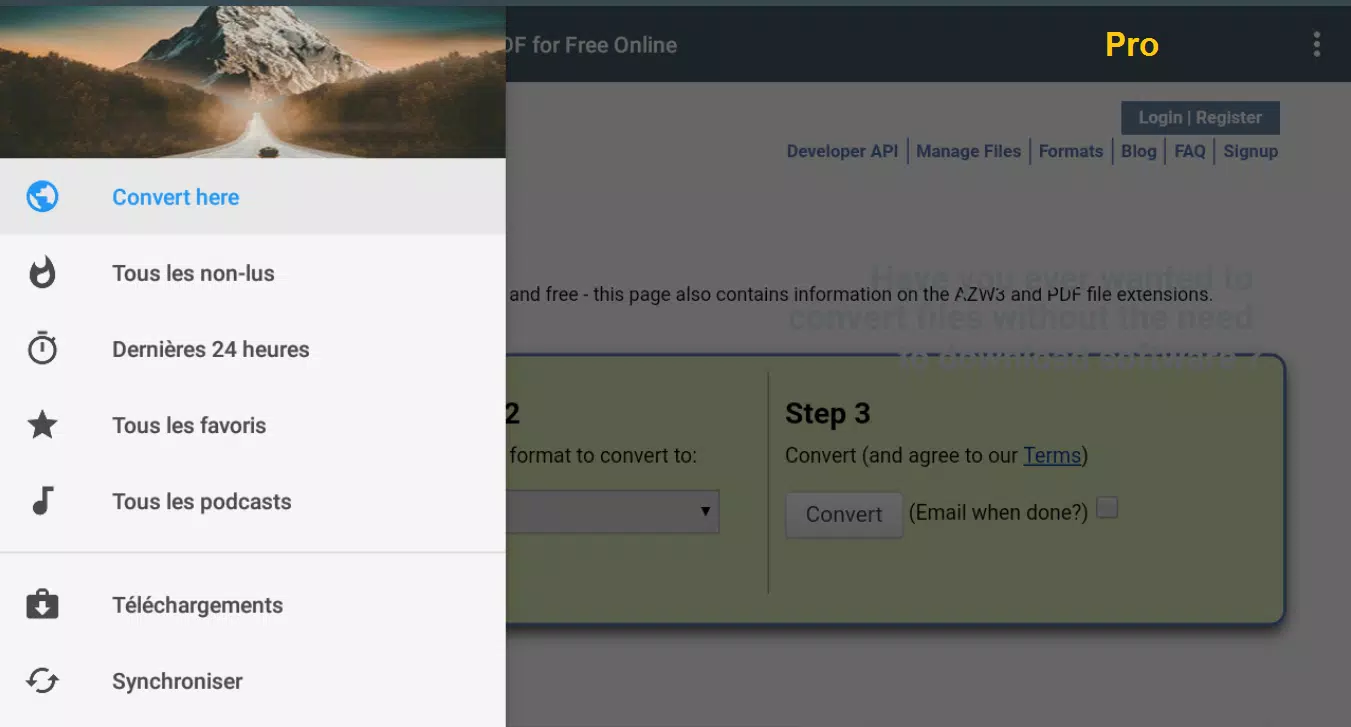Open the Manage Files link

(x=969, y=151)
